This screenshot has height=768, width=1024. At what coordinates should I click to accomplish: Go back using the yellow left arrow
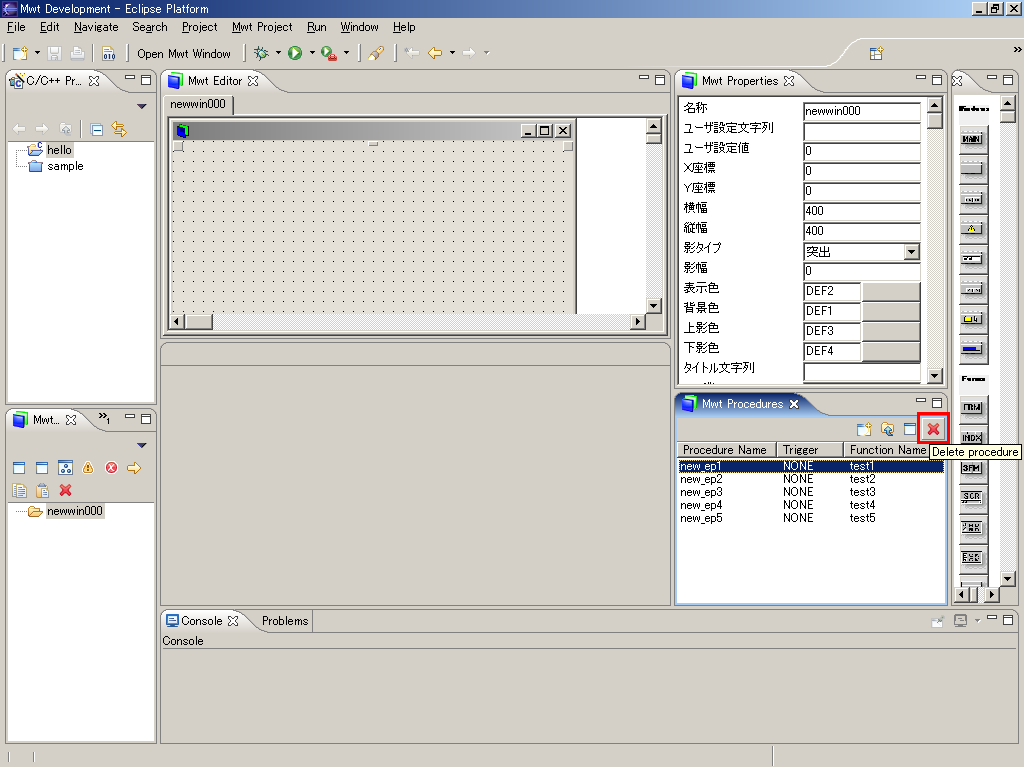click(435, 53)
